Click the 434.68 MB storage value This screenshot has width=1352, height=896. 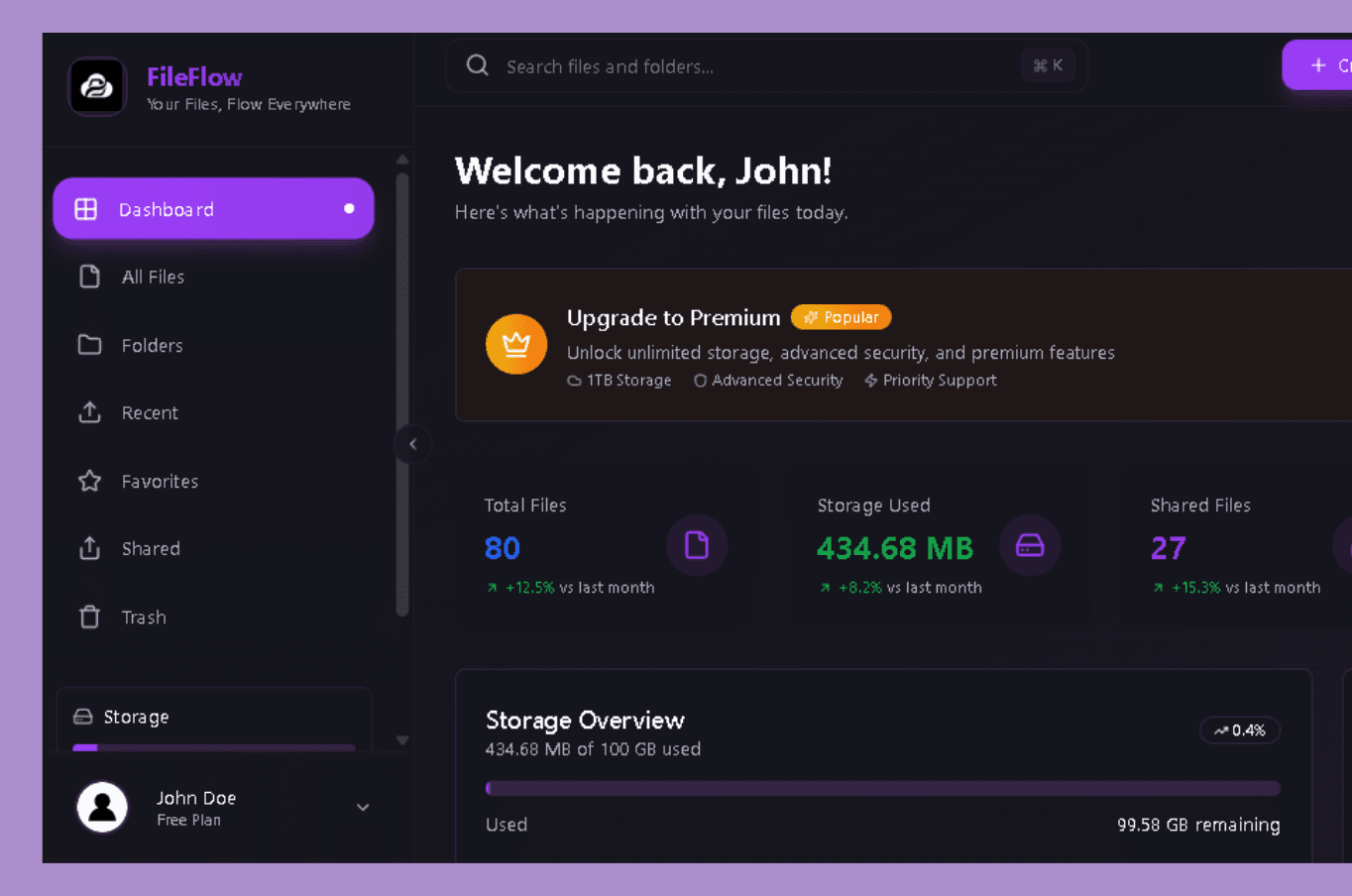(x=895, y=548)
